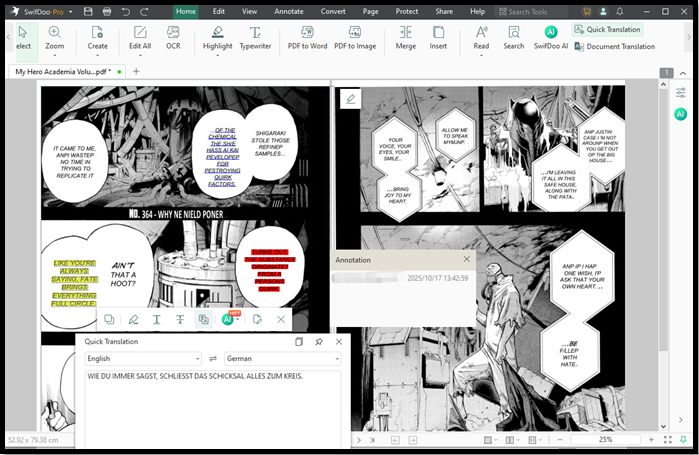The image size is (699, 455).
Task: Open SwifDoo AI from the ribbon
Action: pos(549,37)
